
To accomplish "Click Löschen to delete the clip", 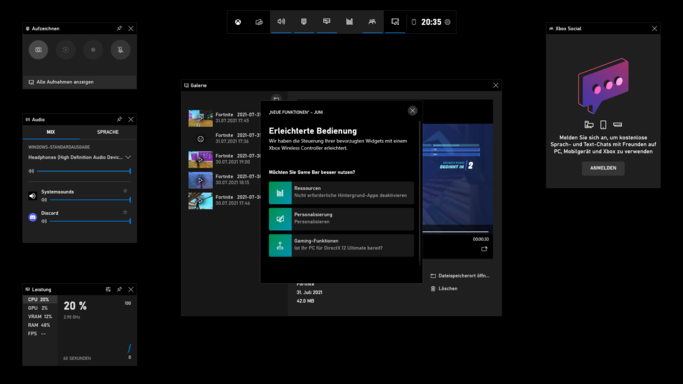I will (444, 289).
